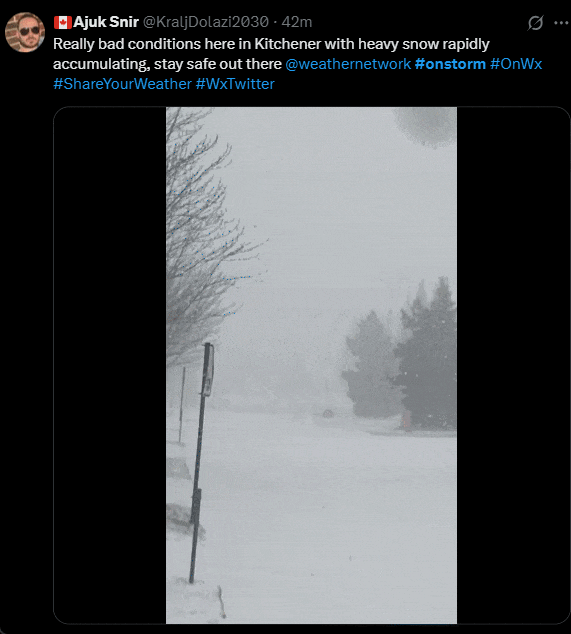Open Ajuk Snir's profile avatar

25,32
